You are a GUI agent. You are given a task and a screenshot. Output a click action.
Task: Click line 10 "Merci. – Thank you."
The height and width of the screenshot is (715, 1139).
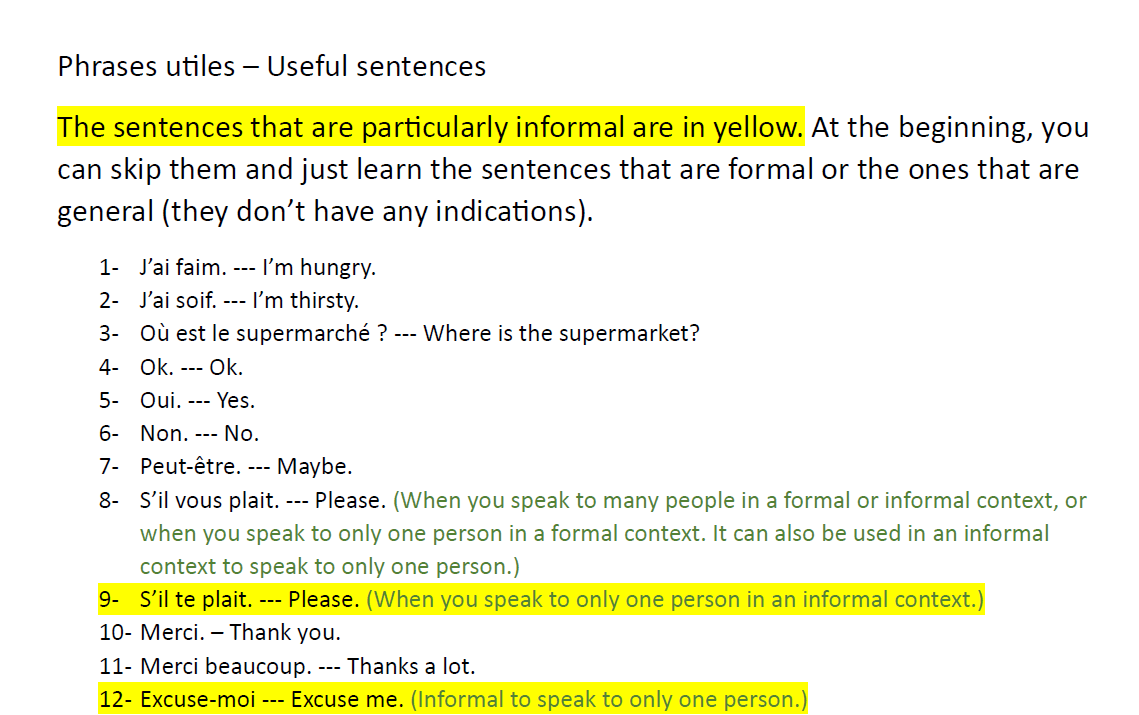240,633
